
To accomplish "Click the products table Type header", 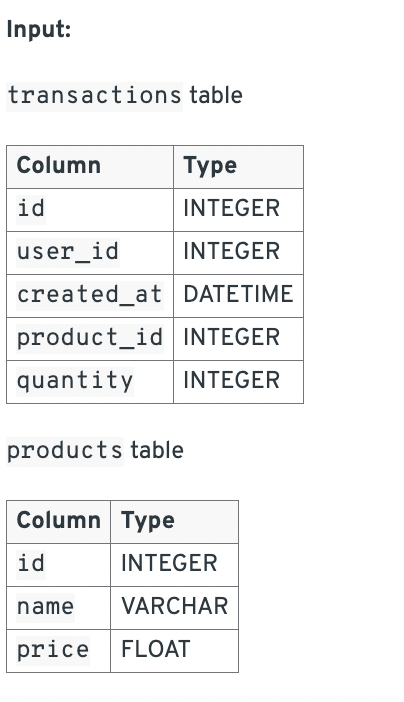I will [x=148, y=522].
